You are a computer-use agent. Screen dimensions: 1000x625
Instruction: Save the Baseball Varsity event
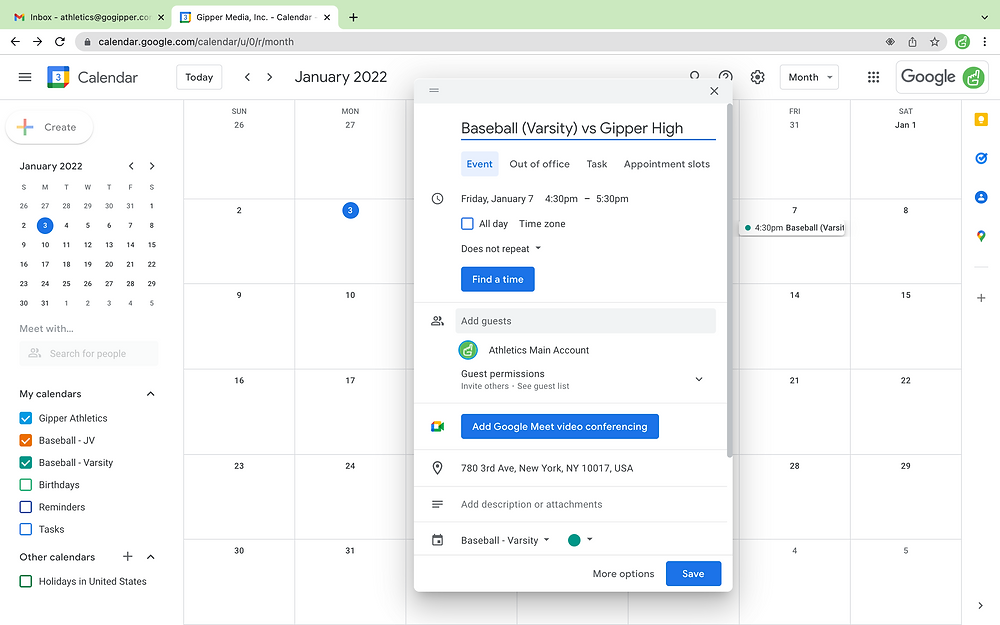(693, 574)
